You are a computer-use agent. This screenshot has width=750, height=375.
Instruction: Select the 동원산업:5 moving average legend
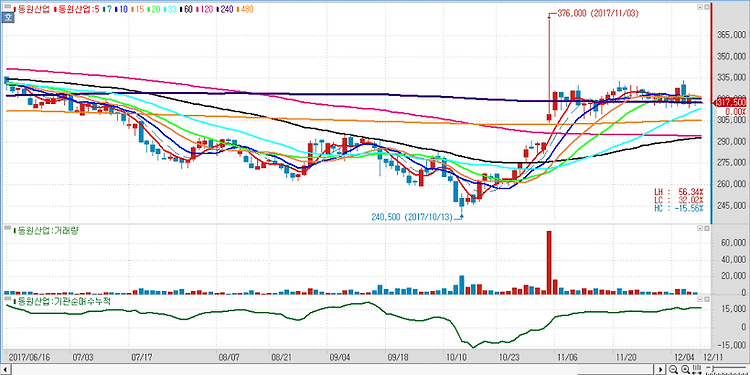pos(77,9)
